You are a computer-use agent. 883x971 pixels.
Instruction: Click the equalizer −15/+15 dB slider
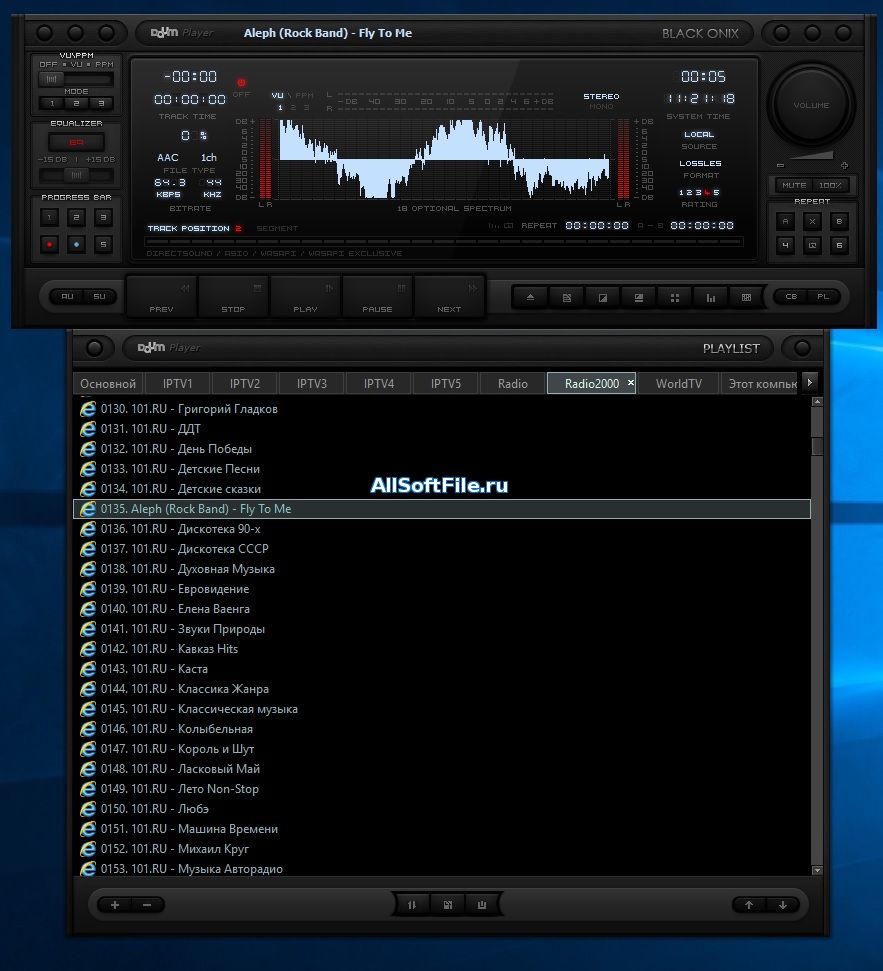pyautogui.click(x=76, y=175)
